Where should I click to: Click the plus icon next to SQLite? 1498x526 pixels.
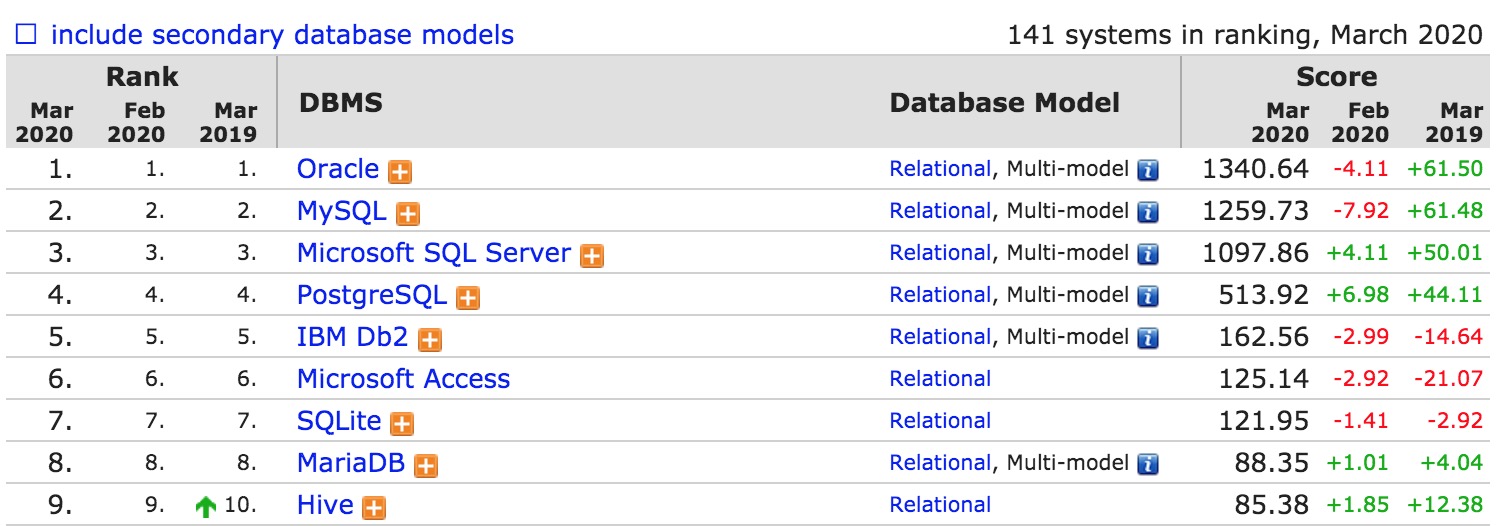402,424
